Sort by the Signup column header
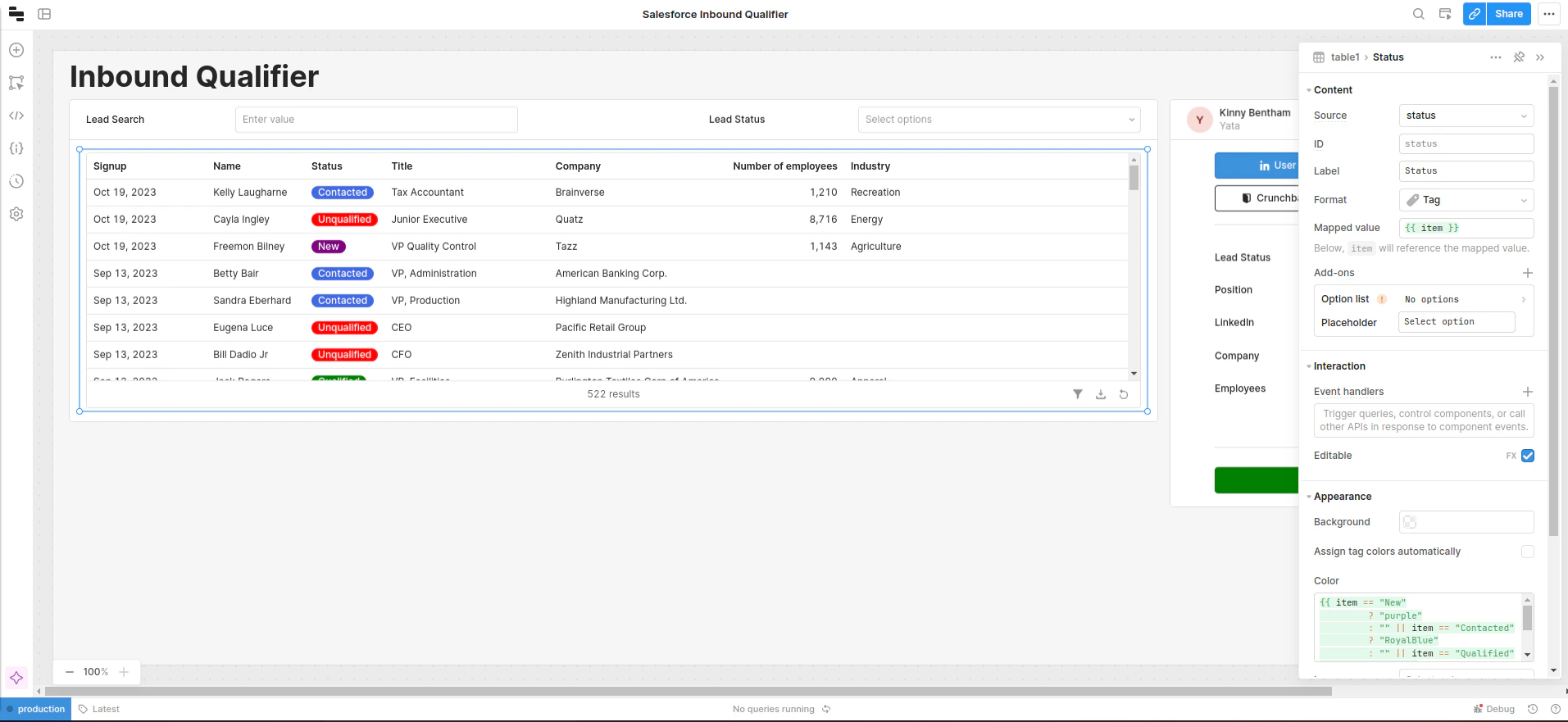Image resolution: width=1568 pixels, height=722 pixels. tap(110, 166)
